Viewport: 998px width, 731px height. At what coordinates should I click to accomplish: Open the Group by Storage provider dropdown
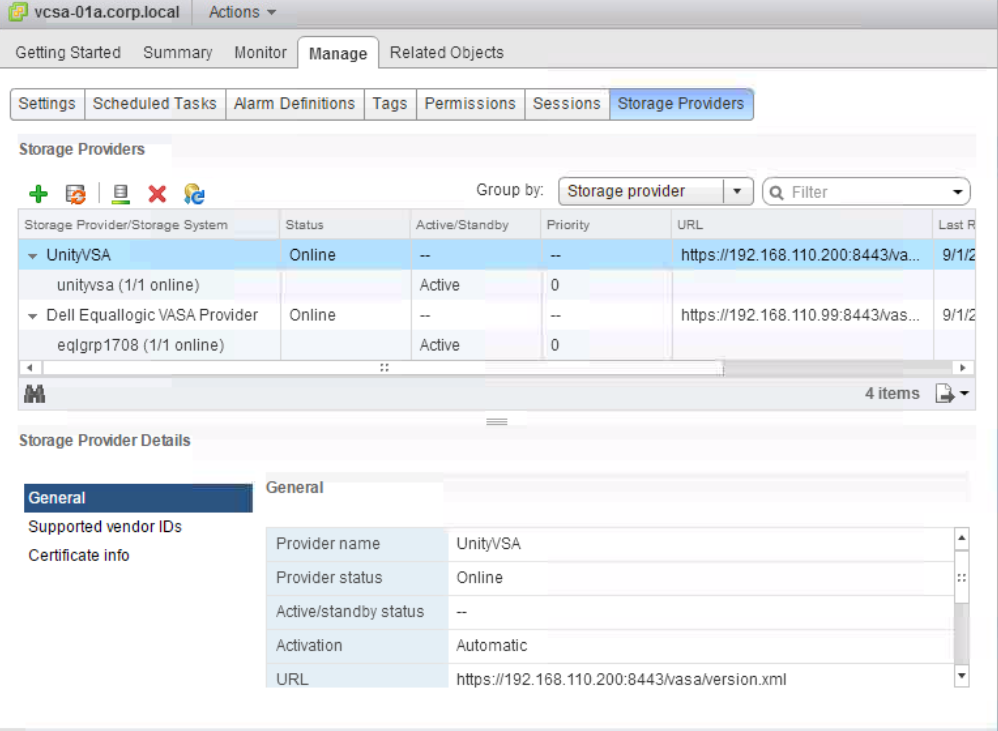point(737,191)
